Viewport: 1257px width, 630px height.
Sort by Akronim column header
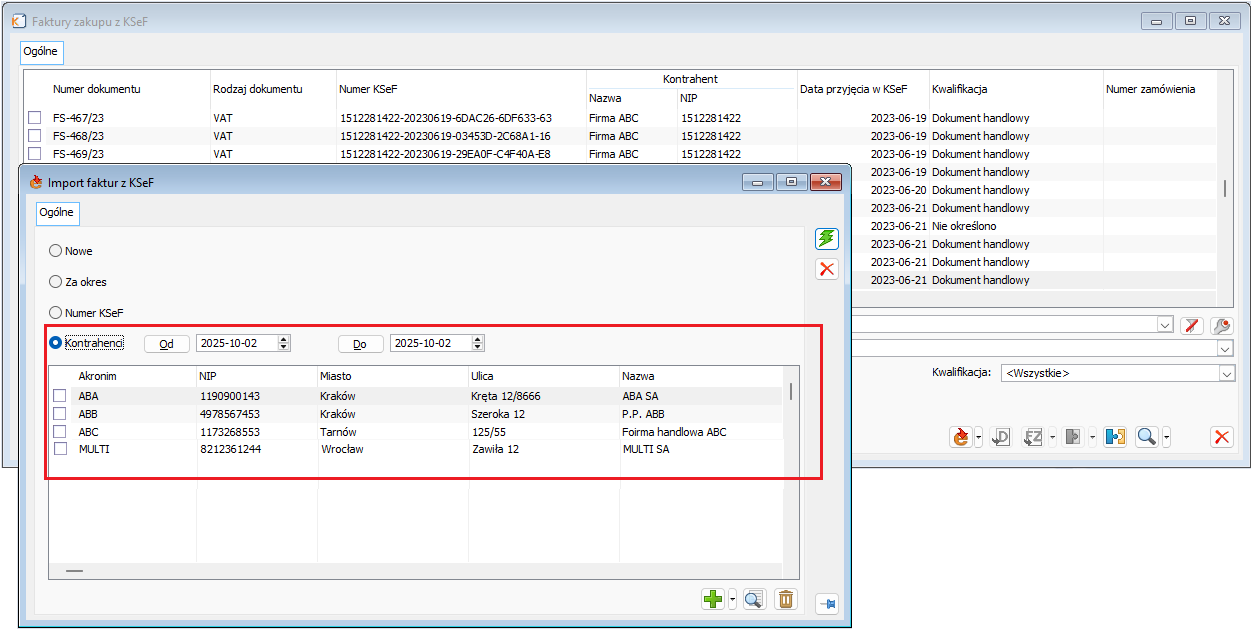(98, 376)
